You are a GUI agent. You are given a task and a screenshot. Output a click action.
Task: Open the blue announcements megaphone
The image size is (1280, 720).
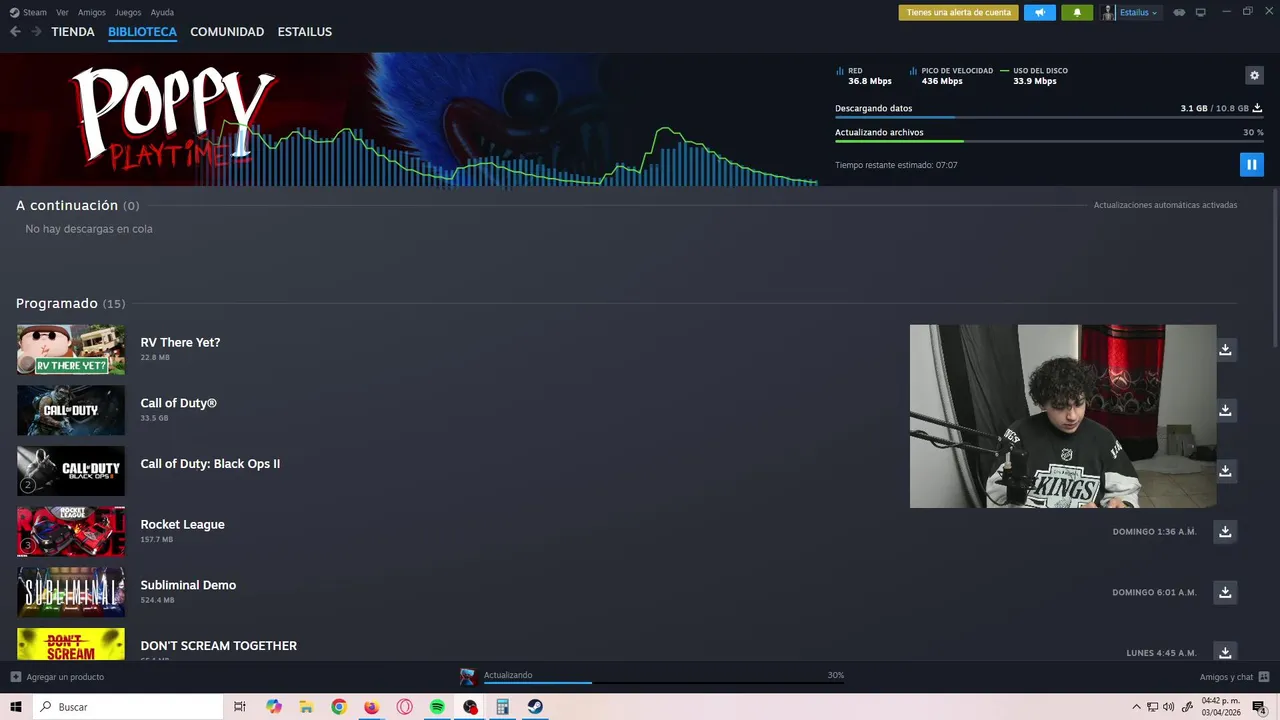[x=1040, y=13]
